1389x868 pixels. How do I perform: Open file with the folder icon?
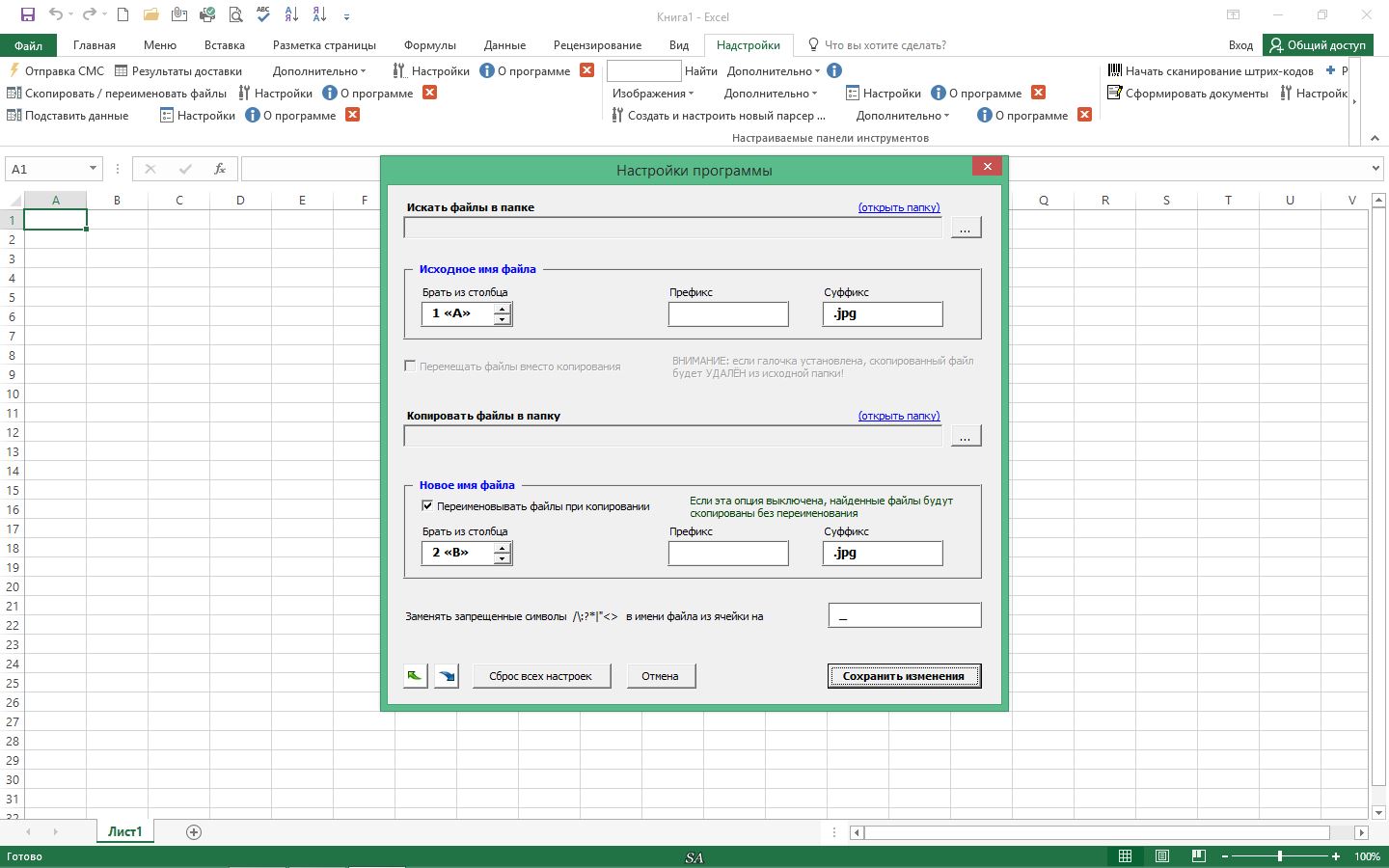[150, 14]
